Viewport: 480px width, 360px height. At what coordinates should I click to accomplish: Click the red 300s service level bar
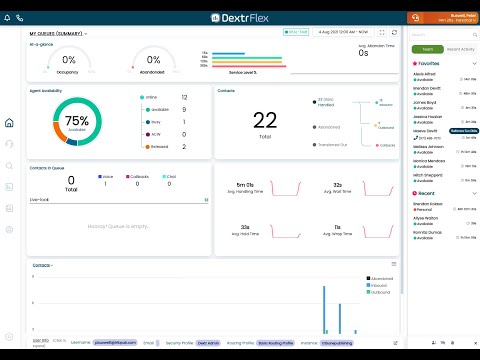[x=249, y=66]
